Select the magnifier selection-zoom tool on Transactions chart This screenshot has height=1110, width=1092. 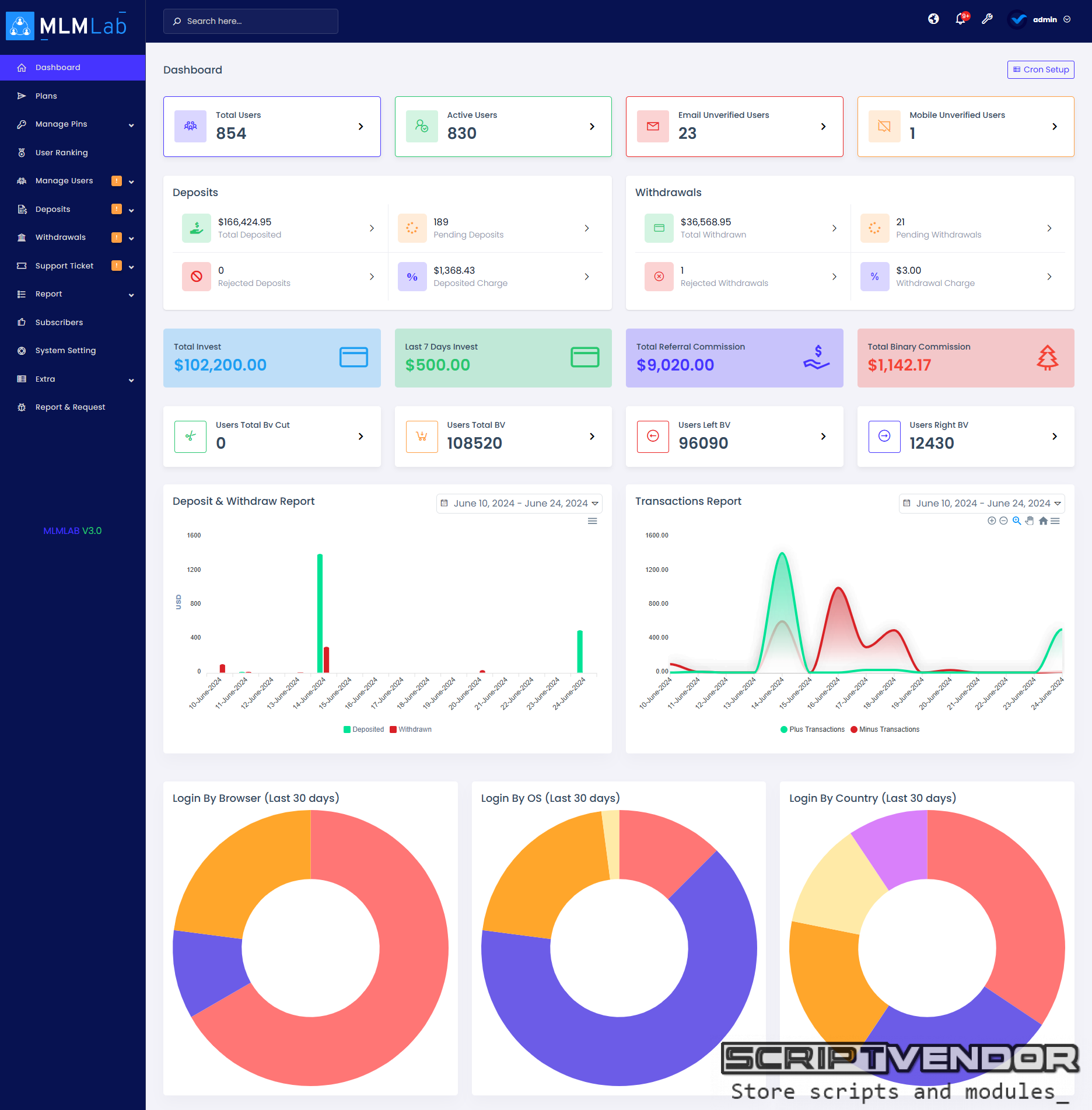[1017, 521]
